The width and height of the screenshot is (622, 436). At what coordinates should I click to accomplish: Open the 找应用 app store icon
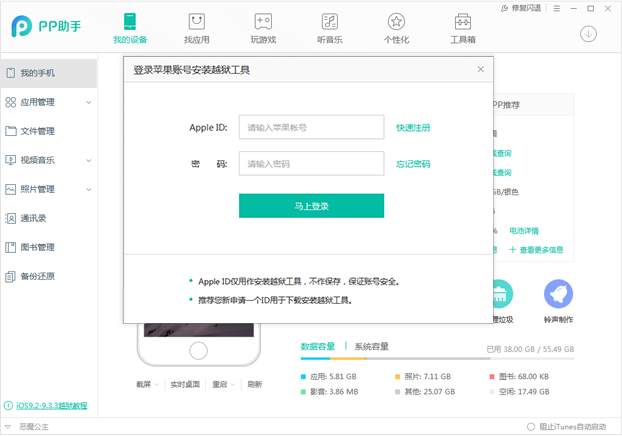point(196,21)
